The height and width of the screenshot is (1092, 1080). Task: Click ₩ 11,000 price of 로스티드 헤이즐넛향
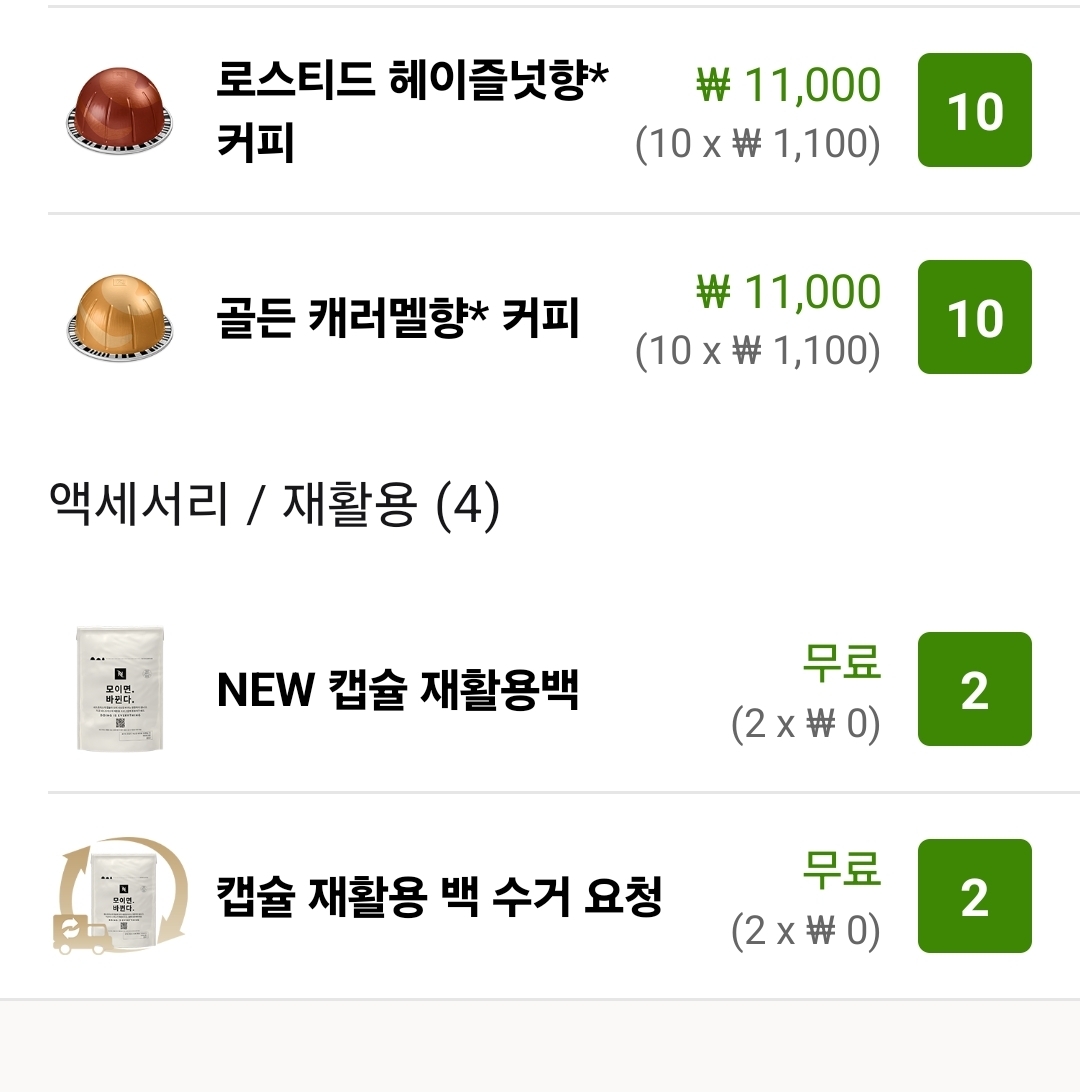click(x=788, y=85)
